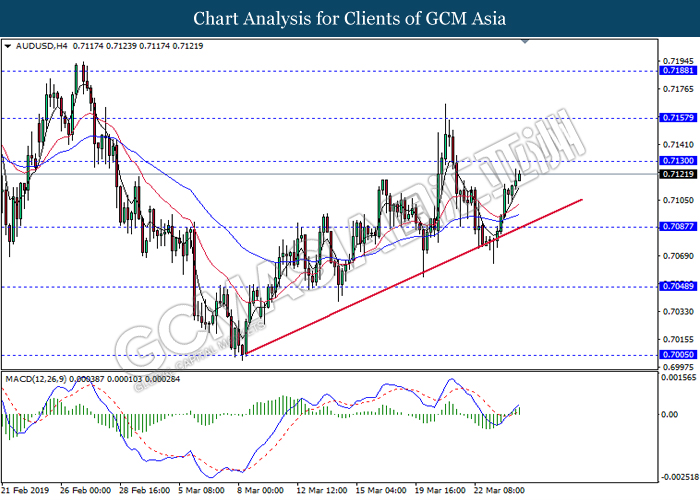Click the MACD(12,26,9) indicator label
The width and height of the screenshot is (700, 500).
click(38, 380)
